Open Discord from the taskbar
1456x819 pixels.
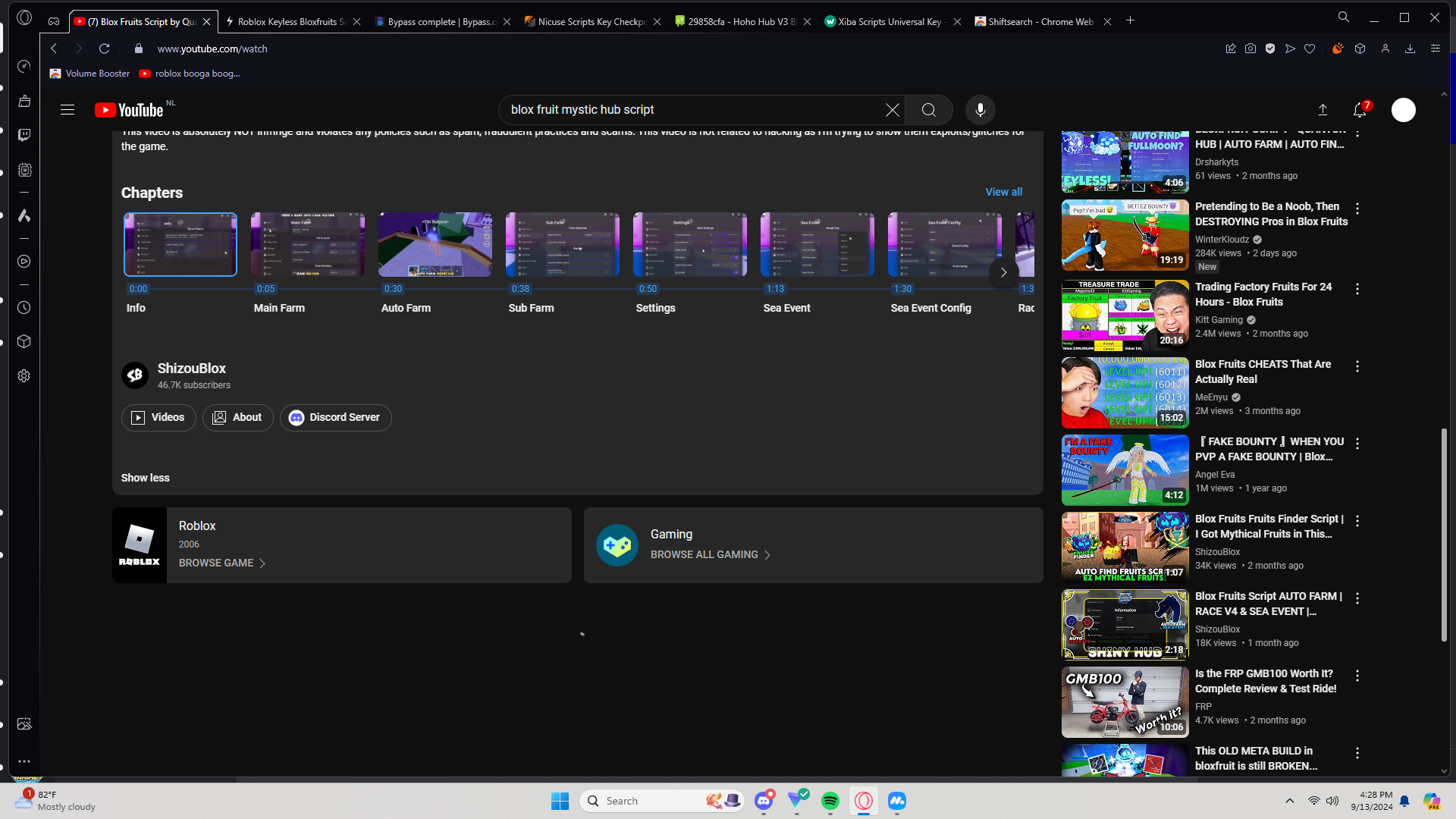tap(764, 801)
